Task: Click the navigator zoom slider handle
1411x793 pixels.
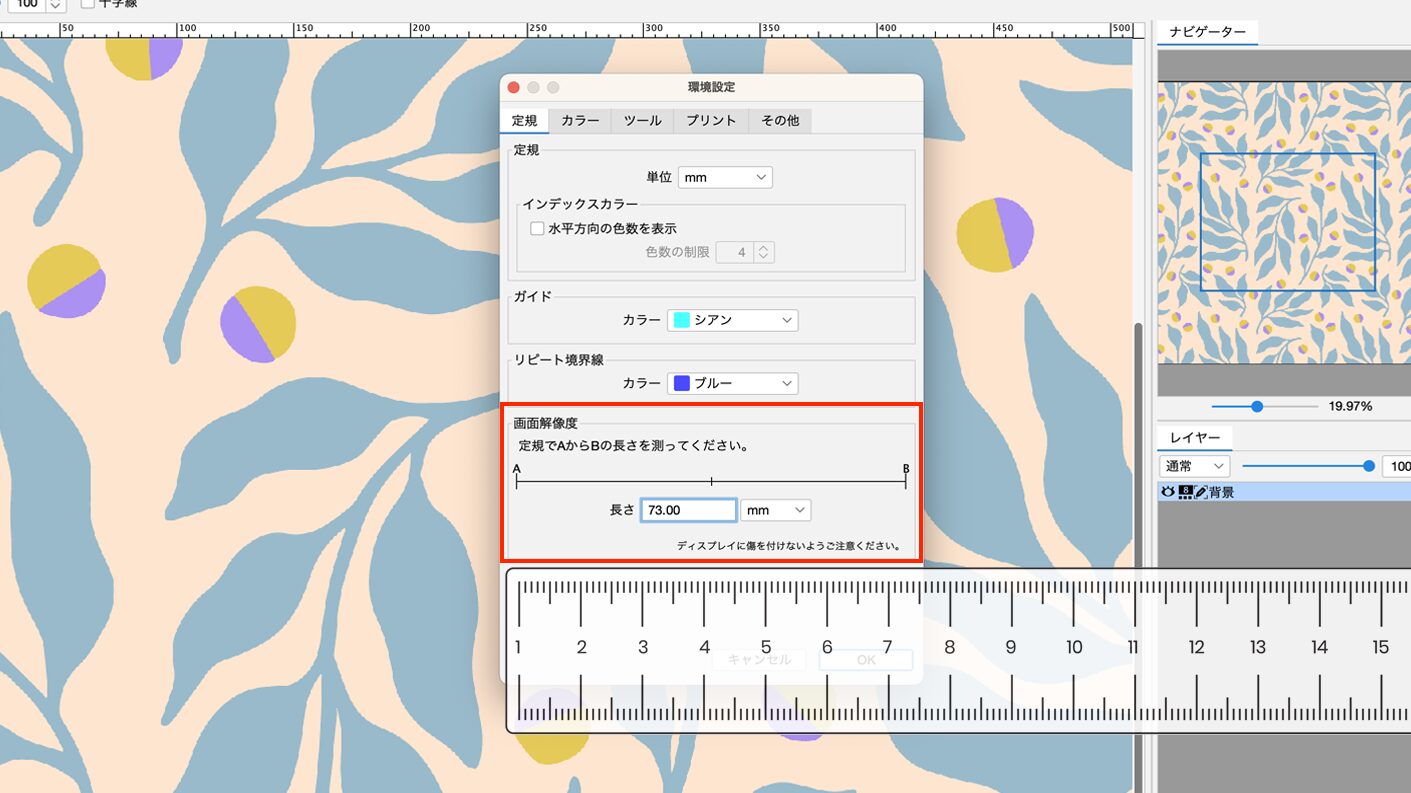Action: [1257, 406]
